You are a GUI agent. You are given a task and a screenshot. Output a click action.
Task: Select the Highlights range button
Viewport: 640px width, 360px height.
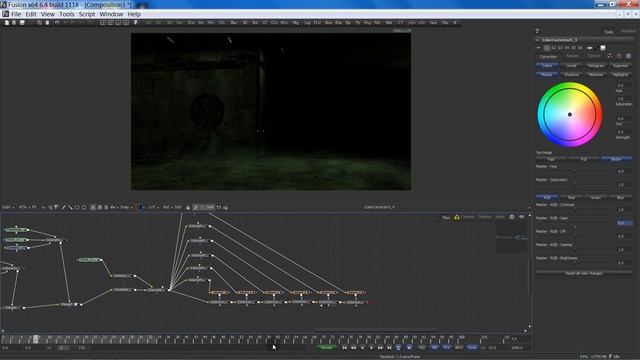pos(620,75)
